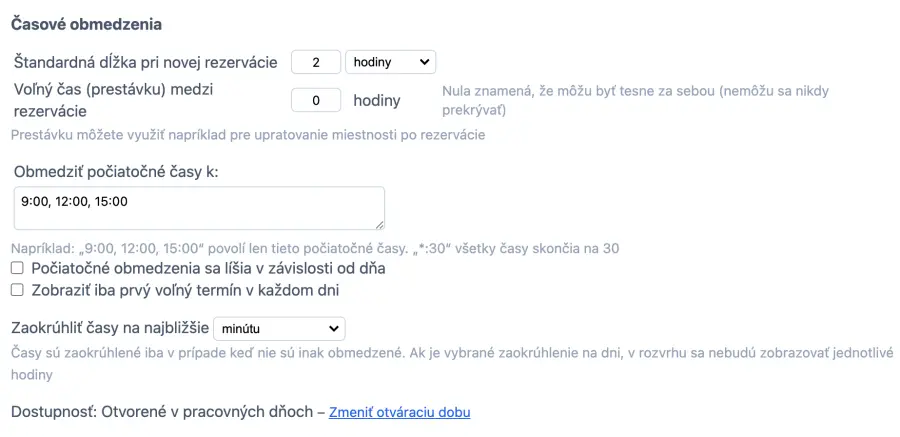
Task: Focus the break time between reservations field
Action: (x=315, y=100)
